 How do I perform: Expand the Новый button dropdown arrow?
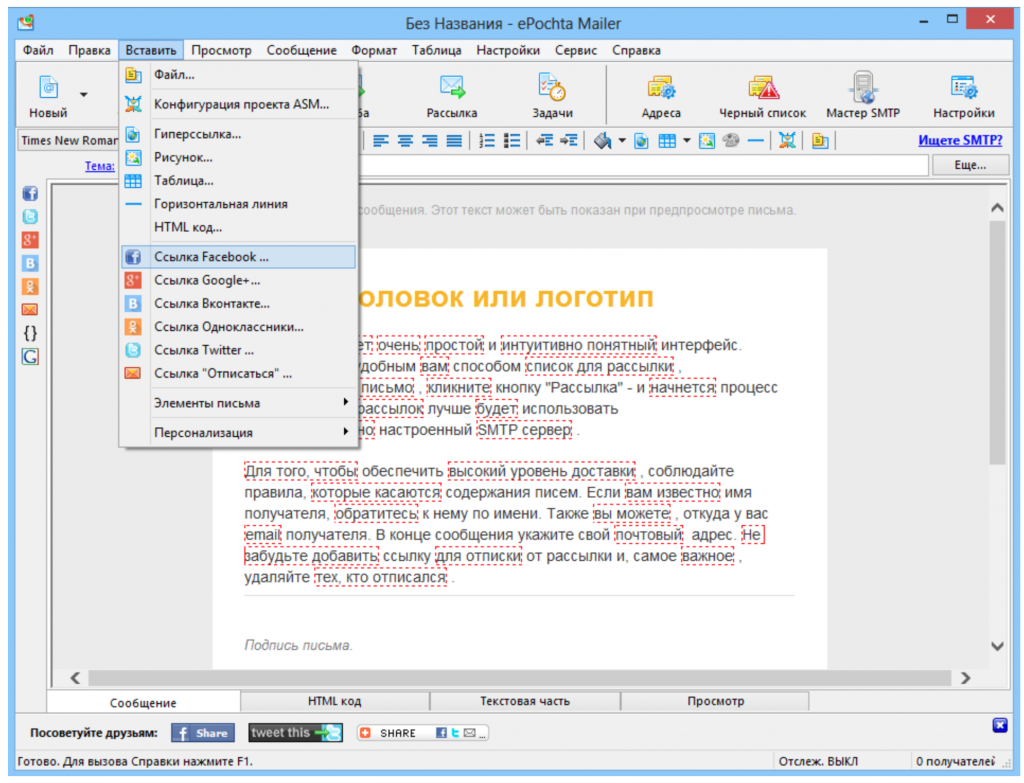point(85,95)
